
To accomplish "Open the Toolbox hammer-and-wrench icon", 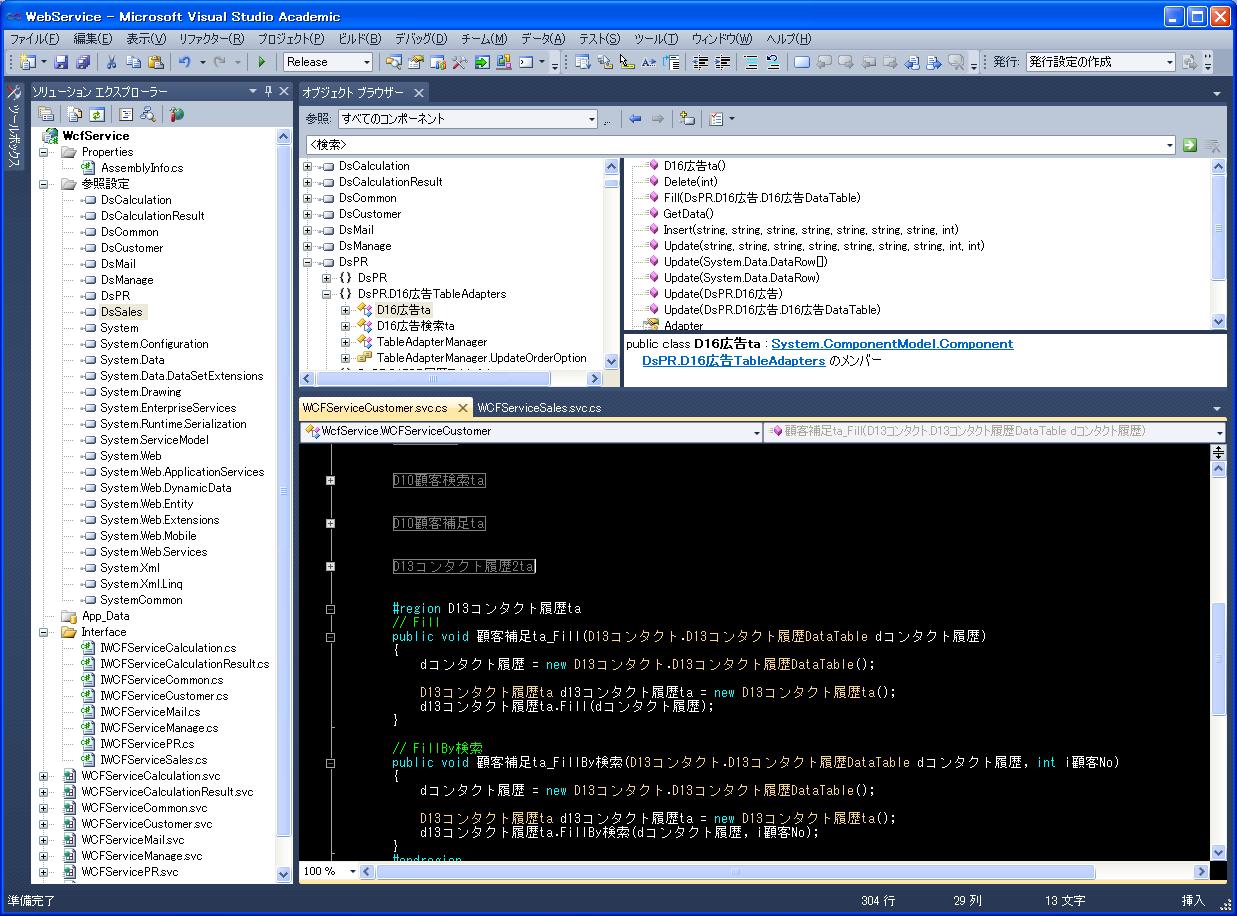I will click(459, 62).
